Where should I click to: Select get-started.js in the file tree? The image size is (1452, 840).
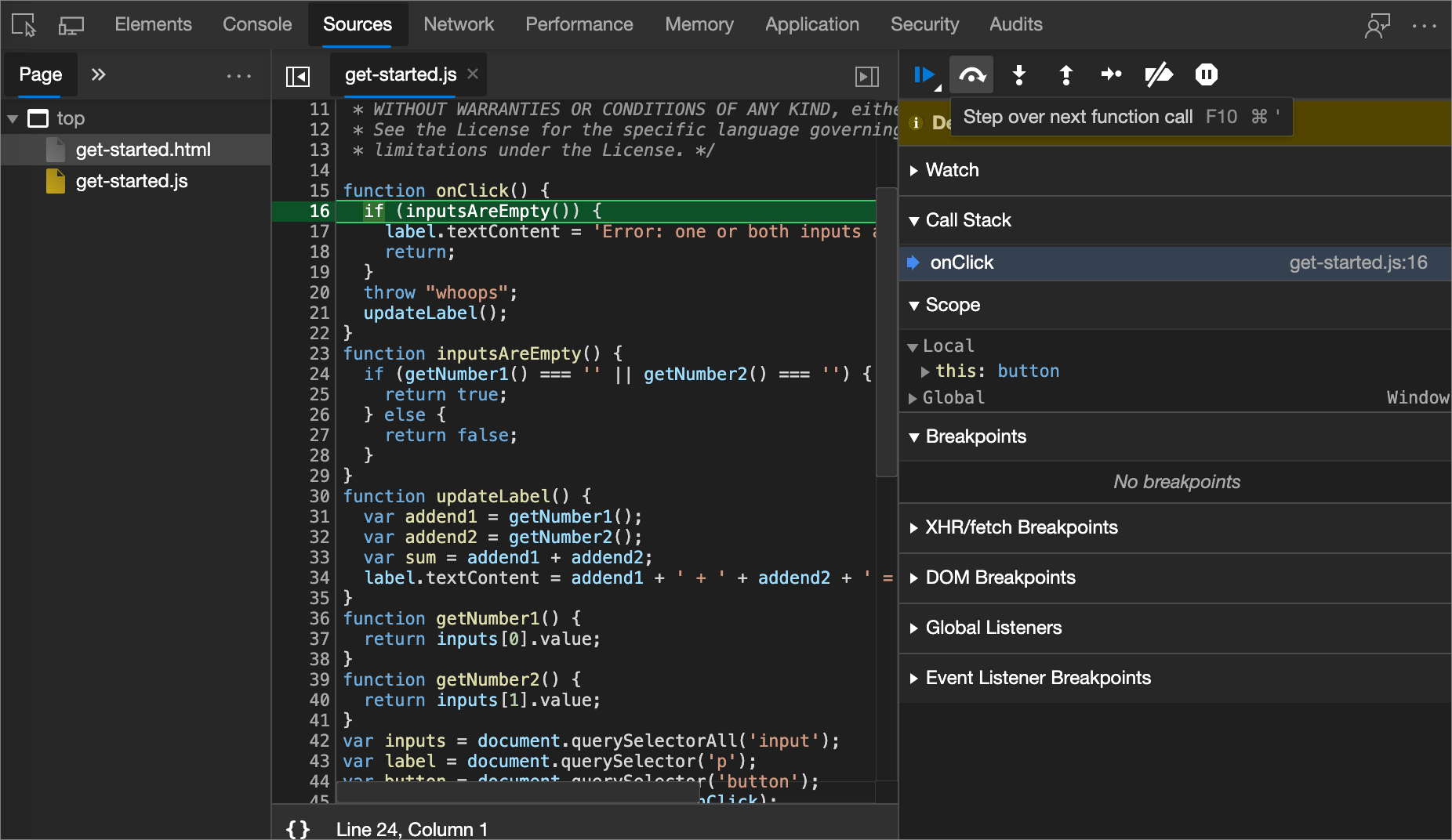[x=131, y=181]
